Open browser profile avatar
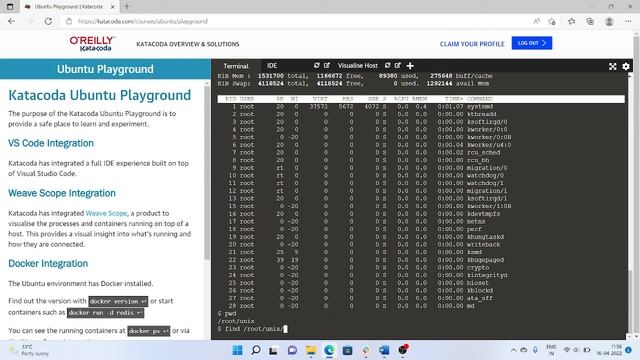The image size is (640, 360). click(x=609, y=21)
